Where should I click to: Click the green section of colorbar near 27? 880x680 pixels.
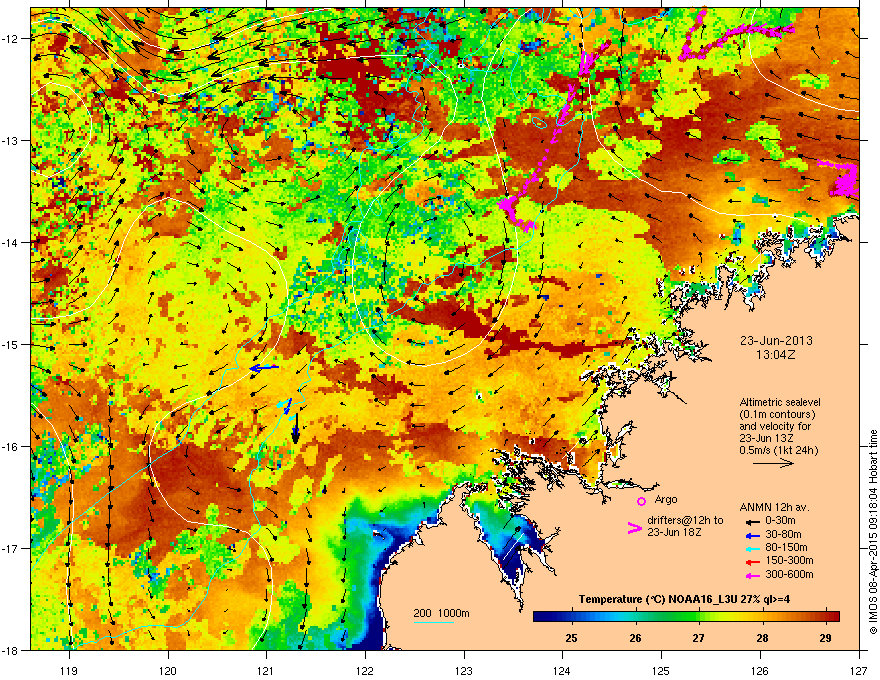click(x=693, y=617)
